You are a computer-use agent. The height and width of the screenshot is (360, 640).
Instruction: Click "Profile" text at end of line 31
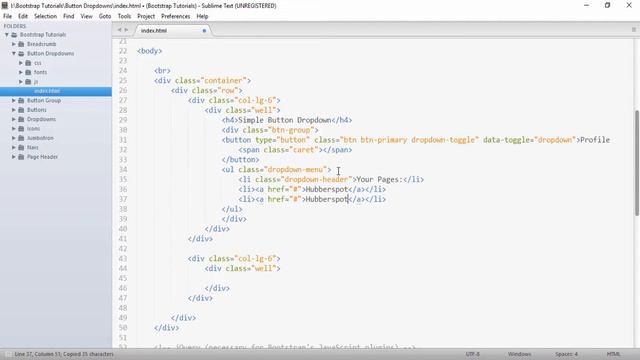point(595,140)
